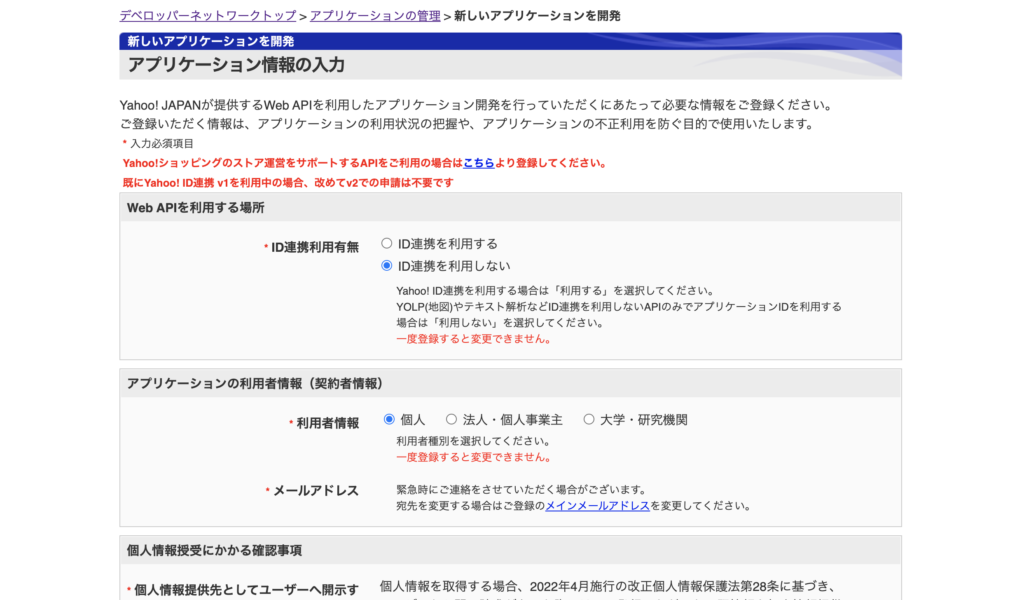
Task: Click the アプリケーションの利用者情報（契約者情報） section header
Action: click(x=255, y=383)
